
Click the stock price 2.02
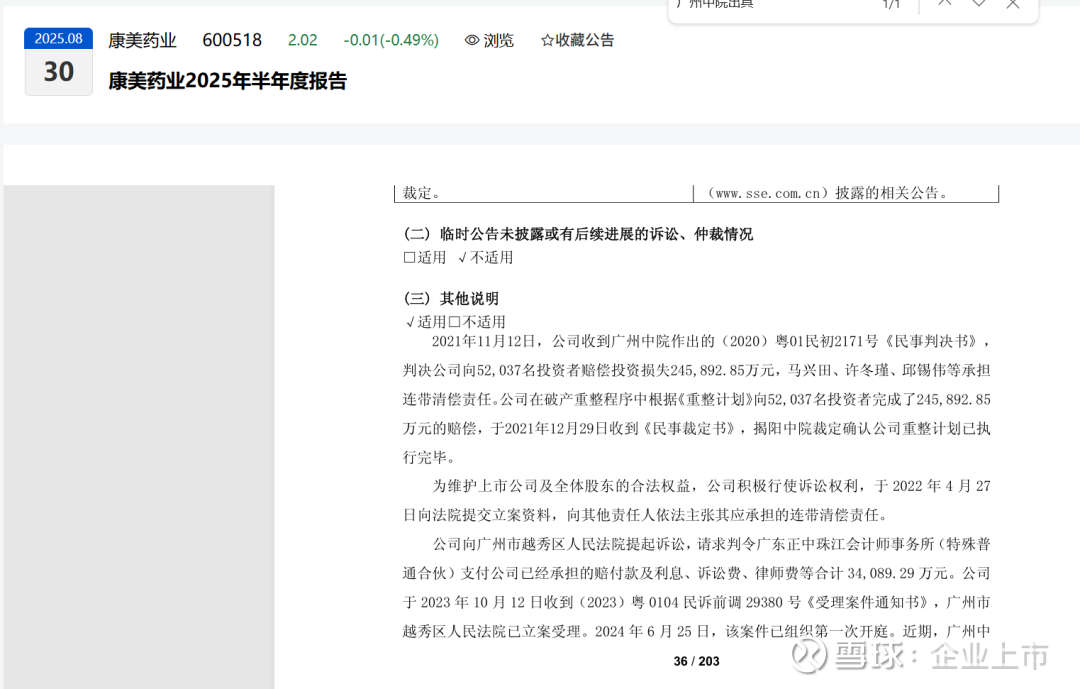click(302, 41)
